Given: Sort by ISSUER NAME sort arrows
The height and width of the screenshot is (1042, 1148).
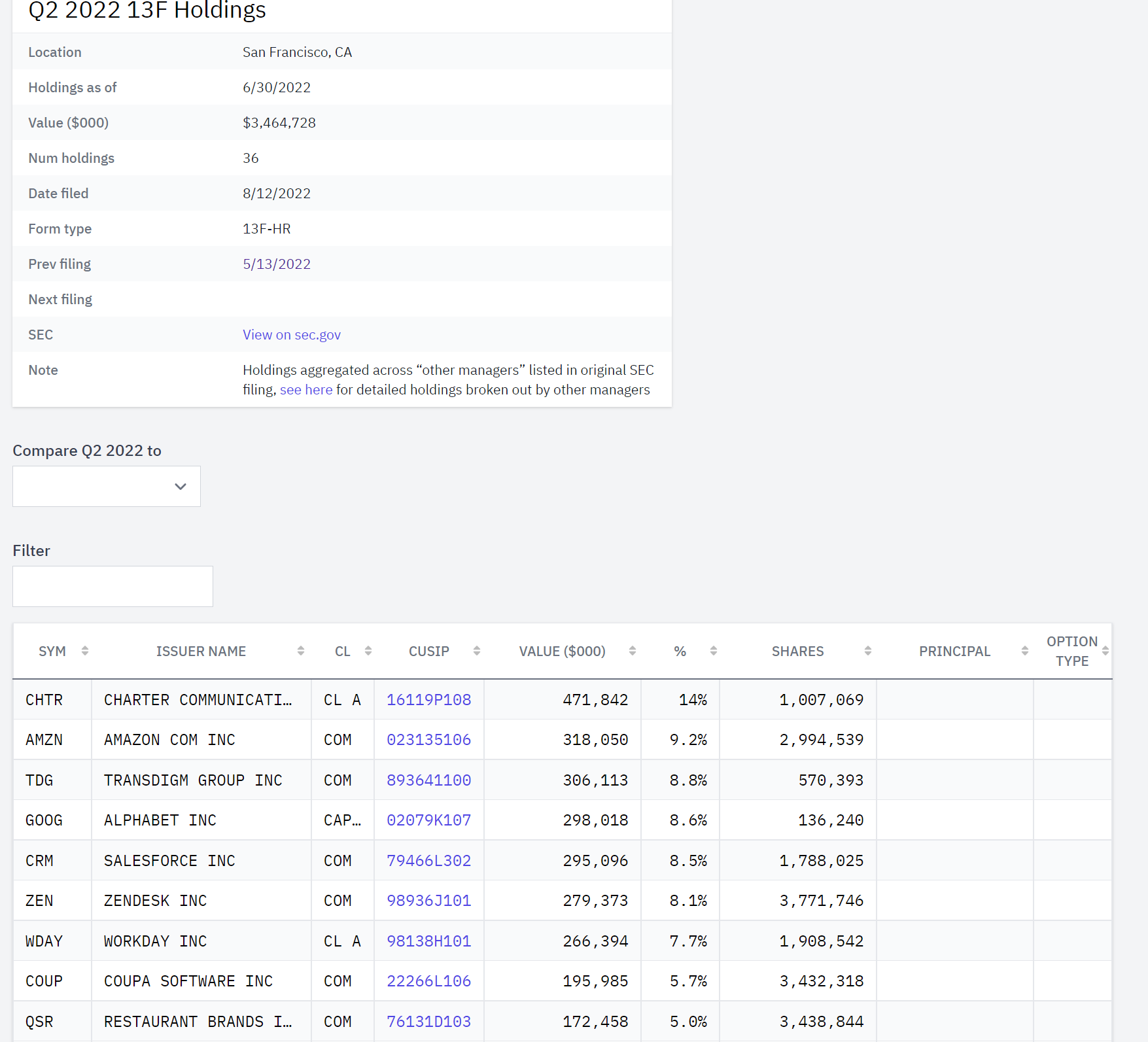Looking at the screenshot, I should (x=301, y=651).
